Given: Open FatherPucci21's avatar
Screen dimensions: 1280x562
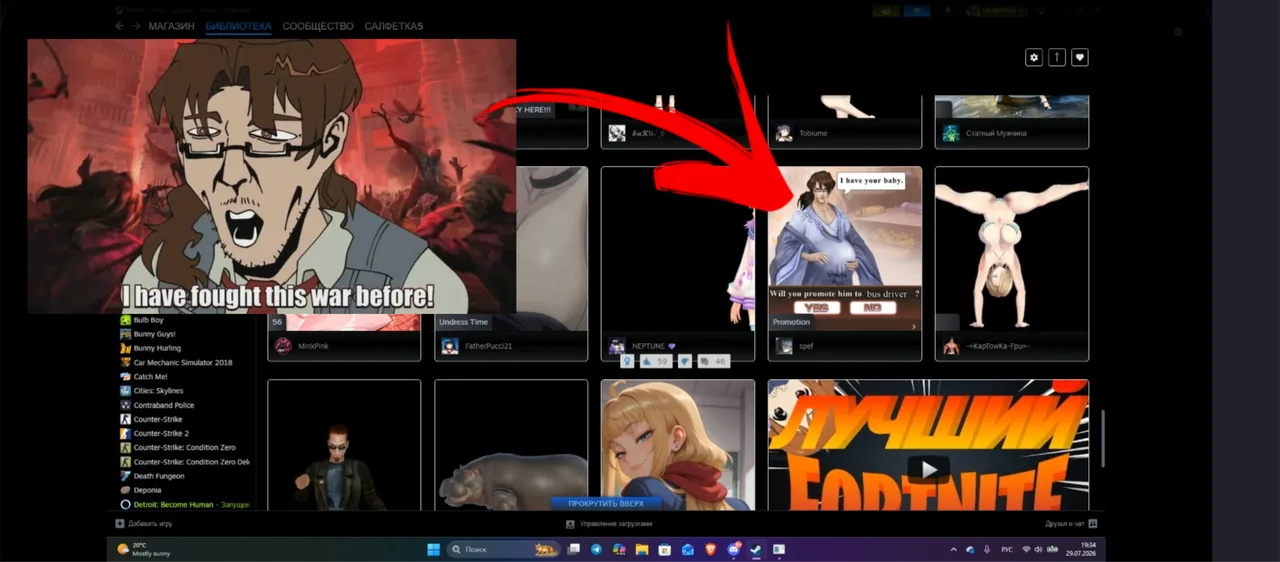Looking at the screenshot, I should point(450,346).
